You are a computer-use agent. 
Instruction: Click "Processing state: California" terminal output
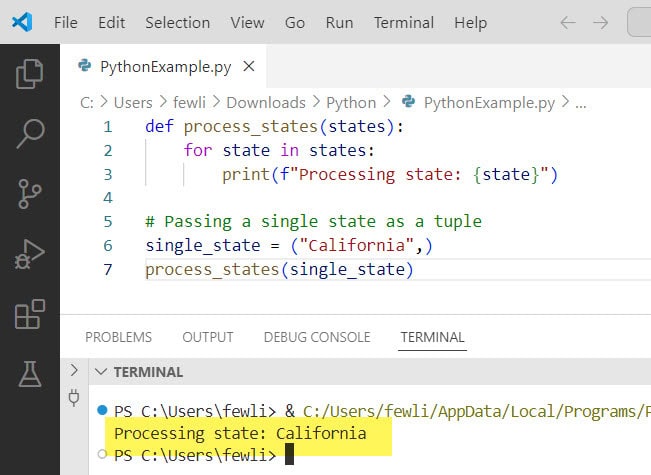click(x=240, y=433)
